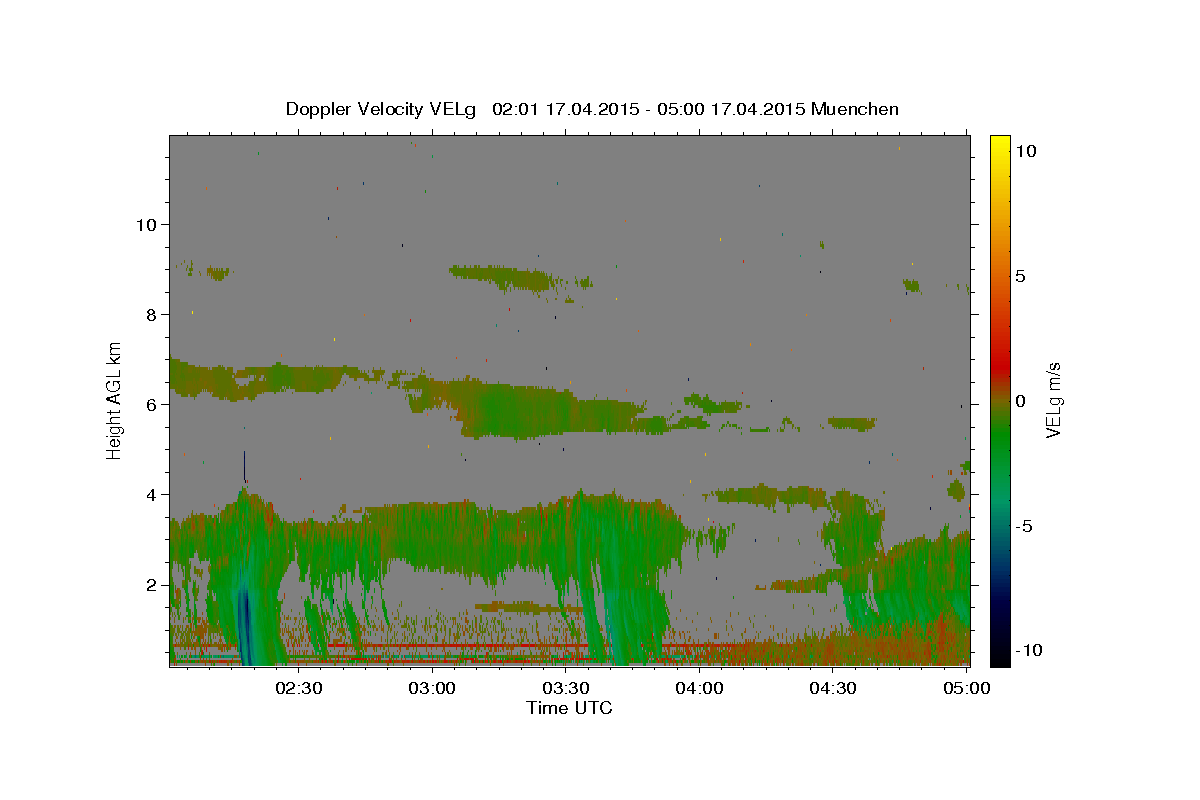Click the height axis label 8
Screen dimensions: 1200x800
151,314
